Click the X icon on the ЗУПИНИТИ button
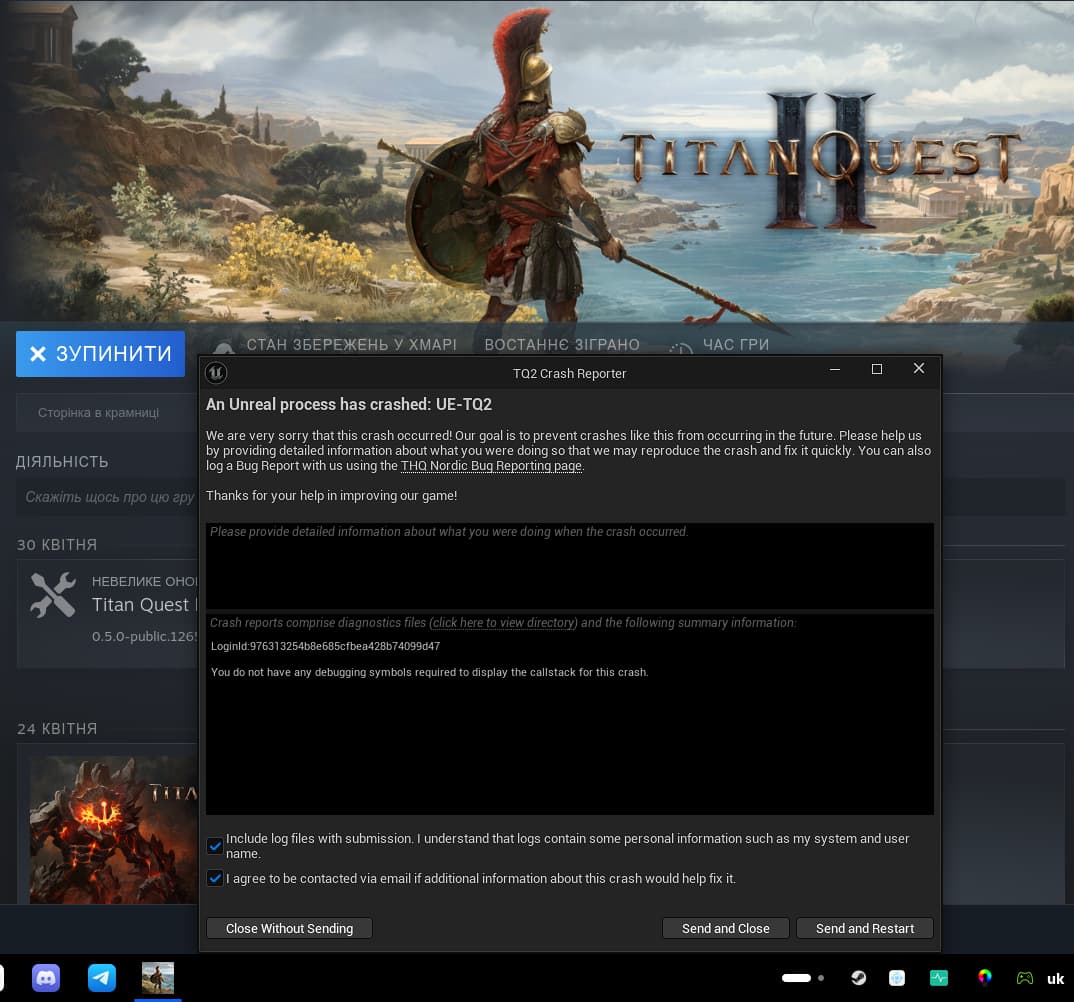1074x1002 pixels. tap(38, 353)
